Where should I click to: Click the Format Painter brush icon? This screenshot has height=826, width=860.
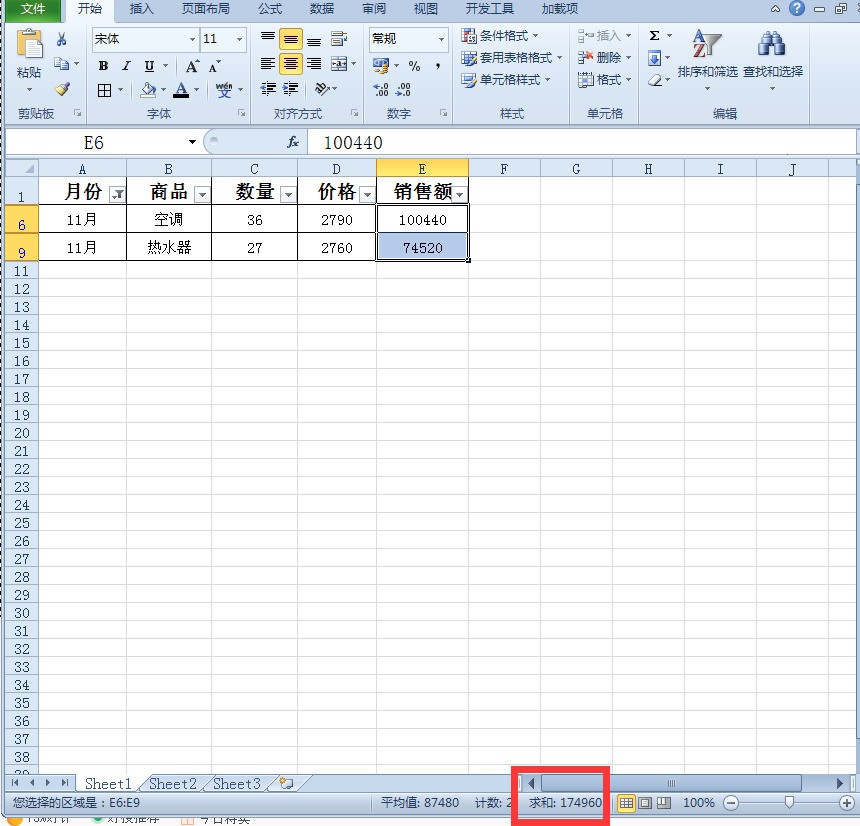[x=62, y=89]
